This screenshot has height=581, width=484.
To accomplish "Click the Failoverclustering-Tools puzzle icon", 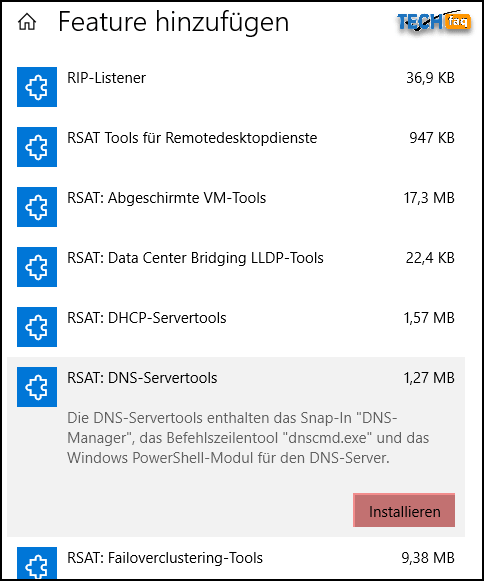I will 37,563.
